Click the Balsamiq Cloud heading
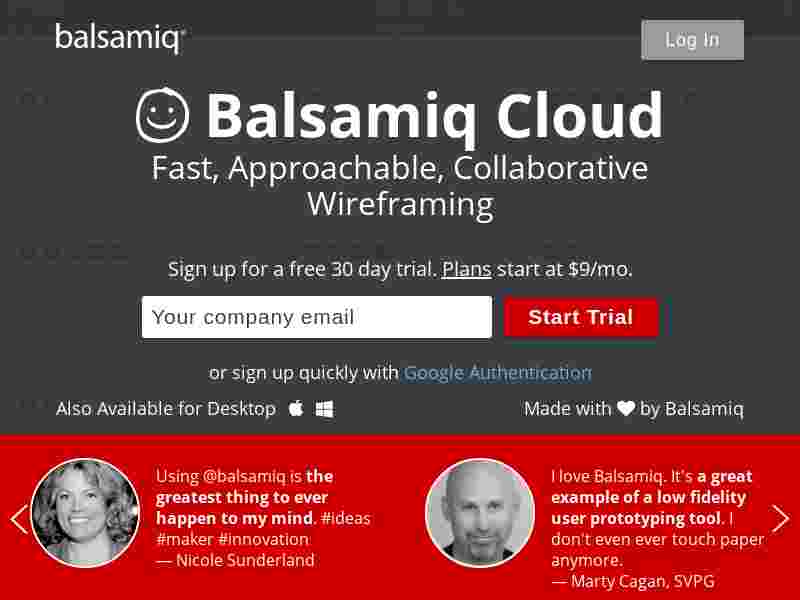This screenshot has height=600, width=800. pos(435,115)
